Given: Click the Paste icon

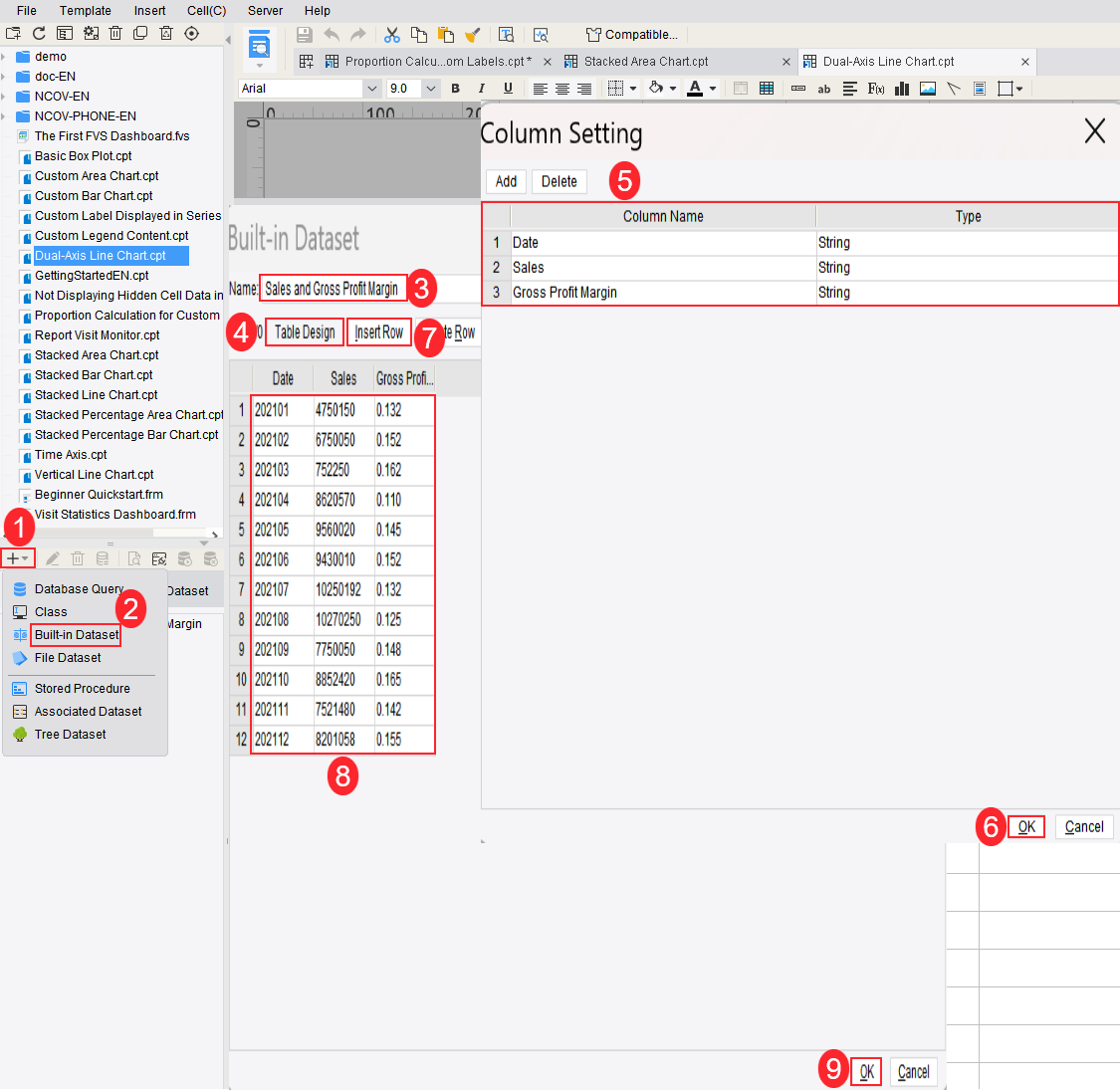Looking at the screenshot, I should pos(445,34).
